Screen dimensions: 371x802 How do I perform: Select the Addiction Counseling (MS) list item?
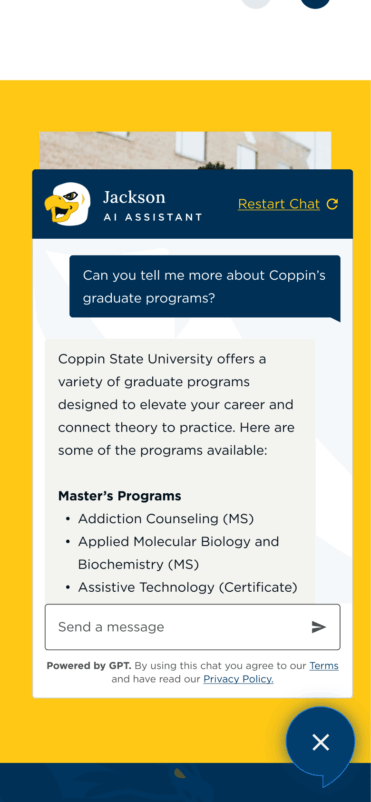pos(166,519)
